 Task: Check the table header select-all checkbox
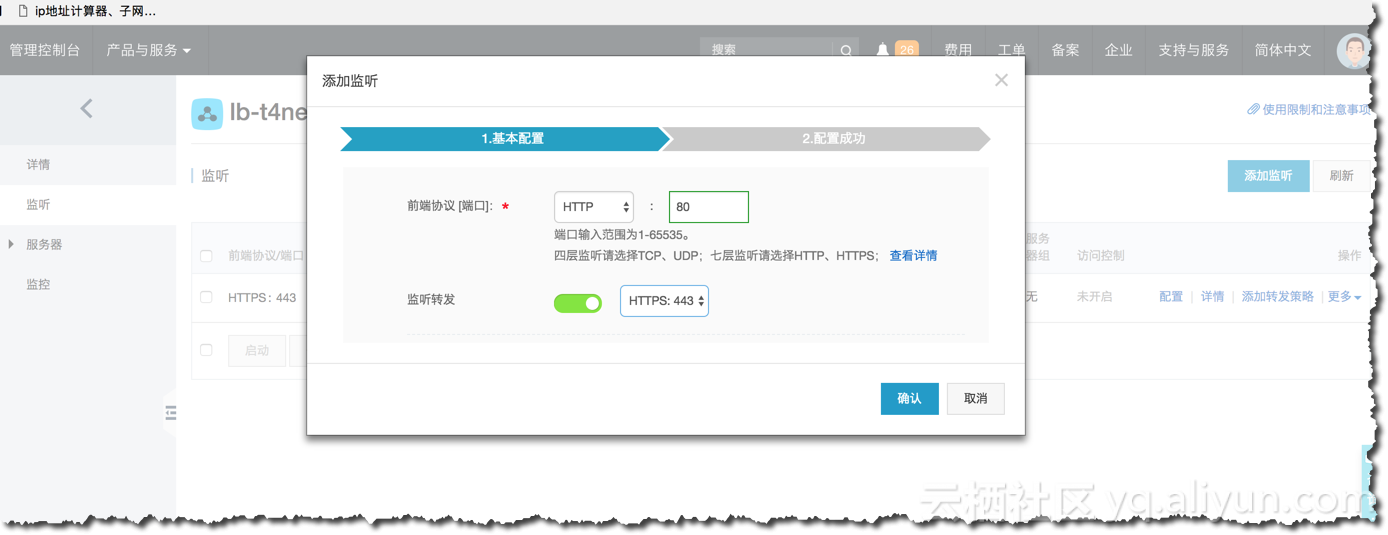[206, 256]
